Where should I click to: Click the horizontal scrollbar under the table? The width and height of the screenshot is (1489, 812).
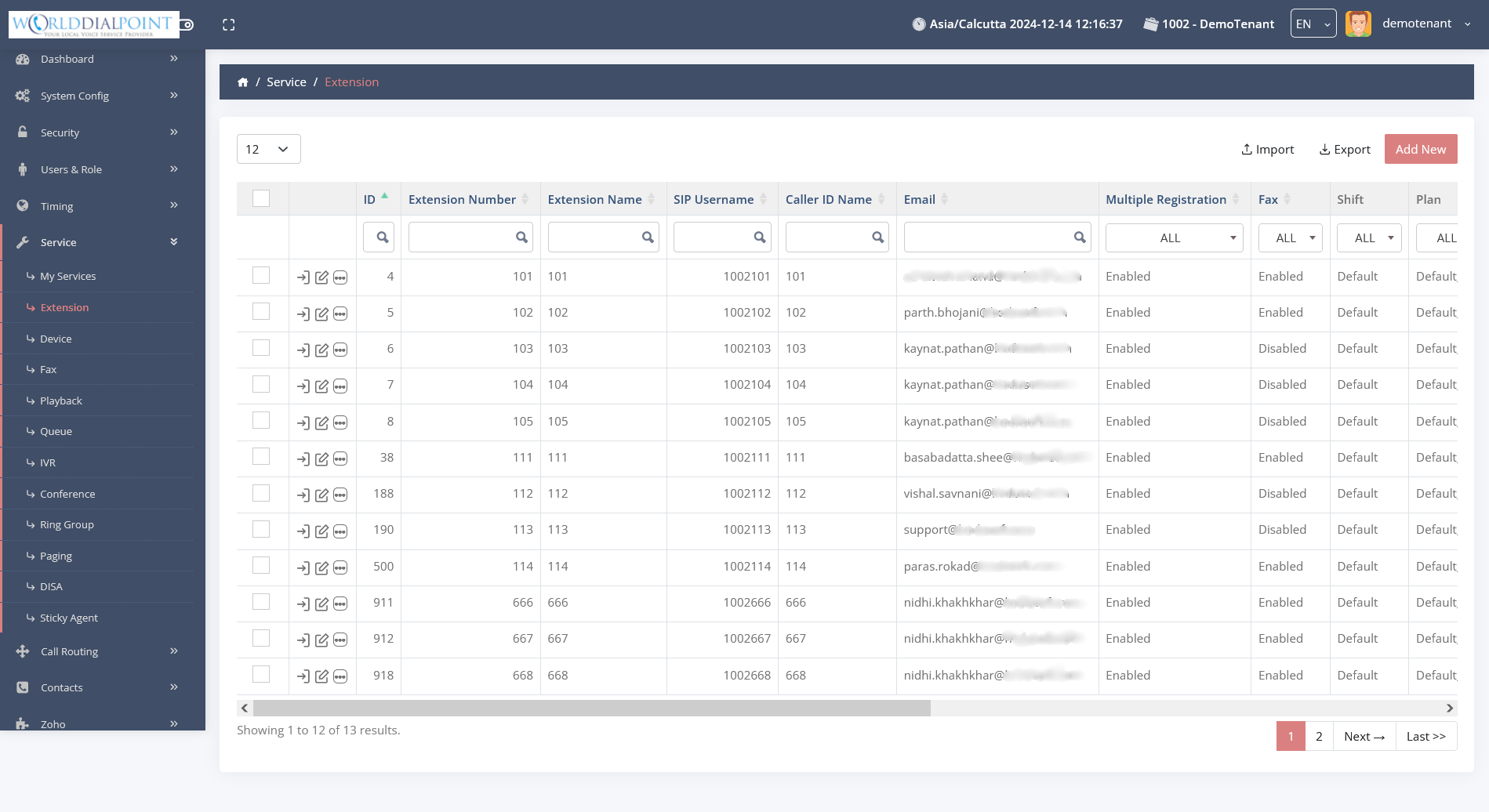591,709
